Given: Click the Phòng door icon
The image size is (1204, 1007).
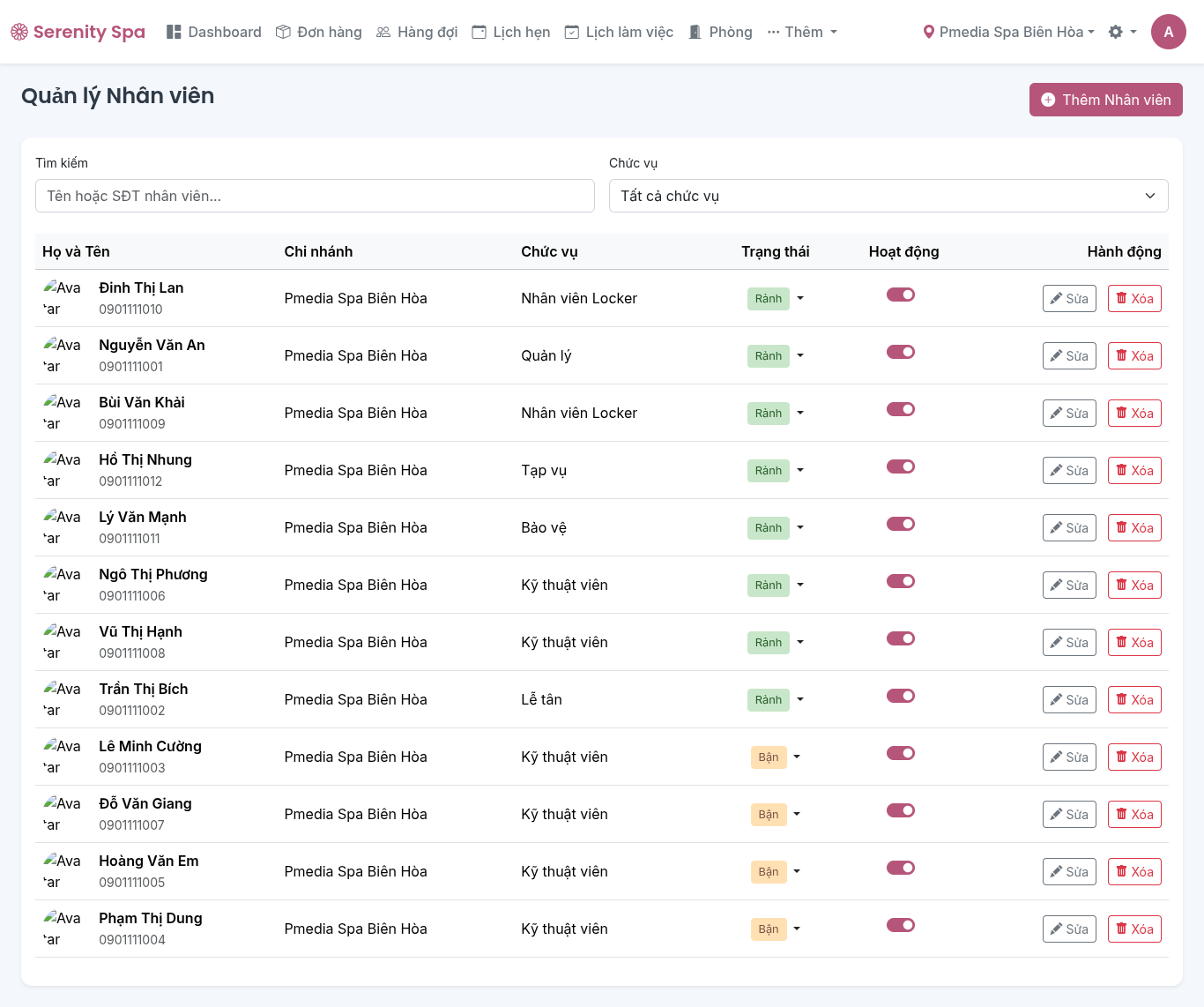Looking at the screenshot, I should [x=695, y=33].
